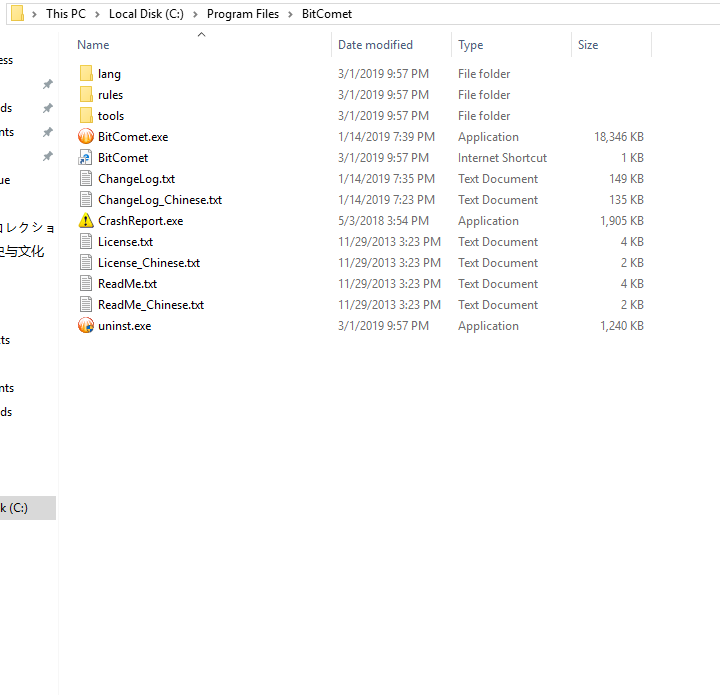Select ReadMe.txt file name
Image resolution: width=720 pixels, height=695 pixels.
click(127, 284)
